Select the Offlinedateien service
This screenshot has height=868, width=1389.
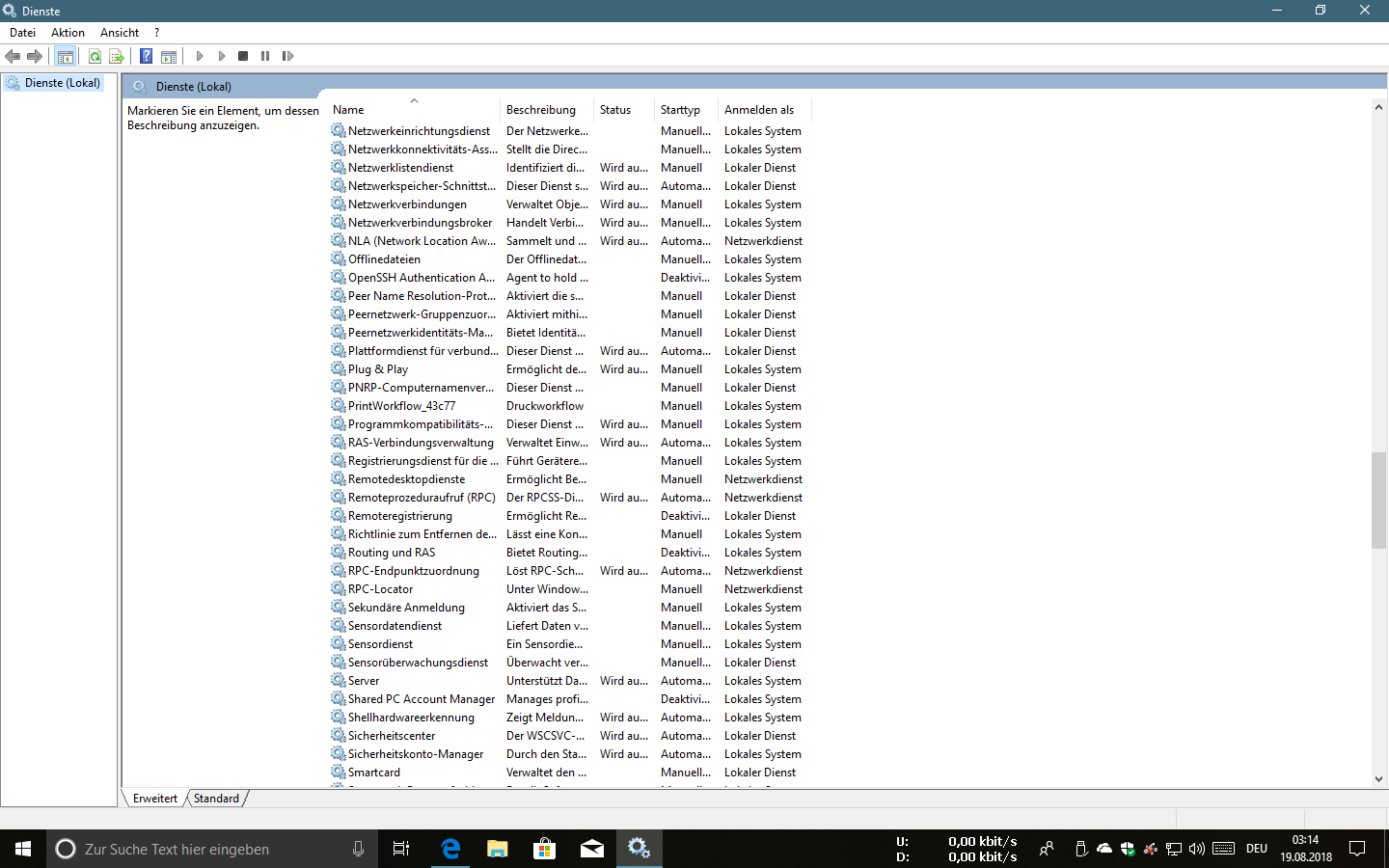(384, 259)
